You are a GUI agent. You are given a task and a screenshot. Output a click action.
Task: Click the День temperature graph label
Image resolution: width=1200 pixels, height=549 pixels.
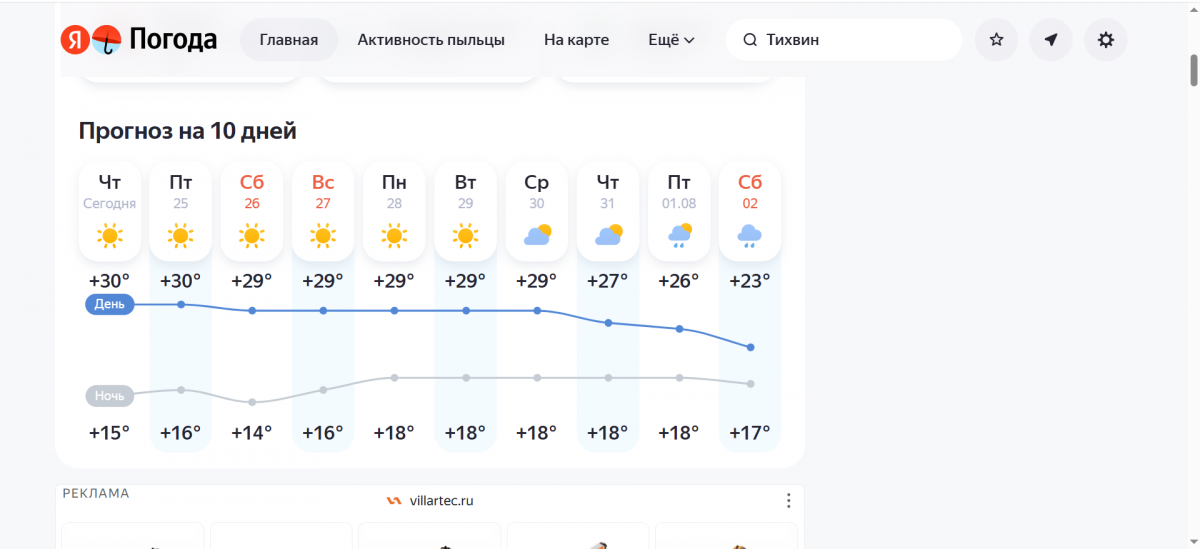tap(109, 304)
